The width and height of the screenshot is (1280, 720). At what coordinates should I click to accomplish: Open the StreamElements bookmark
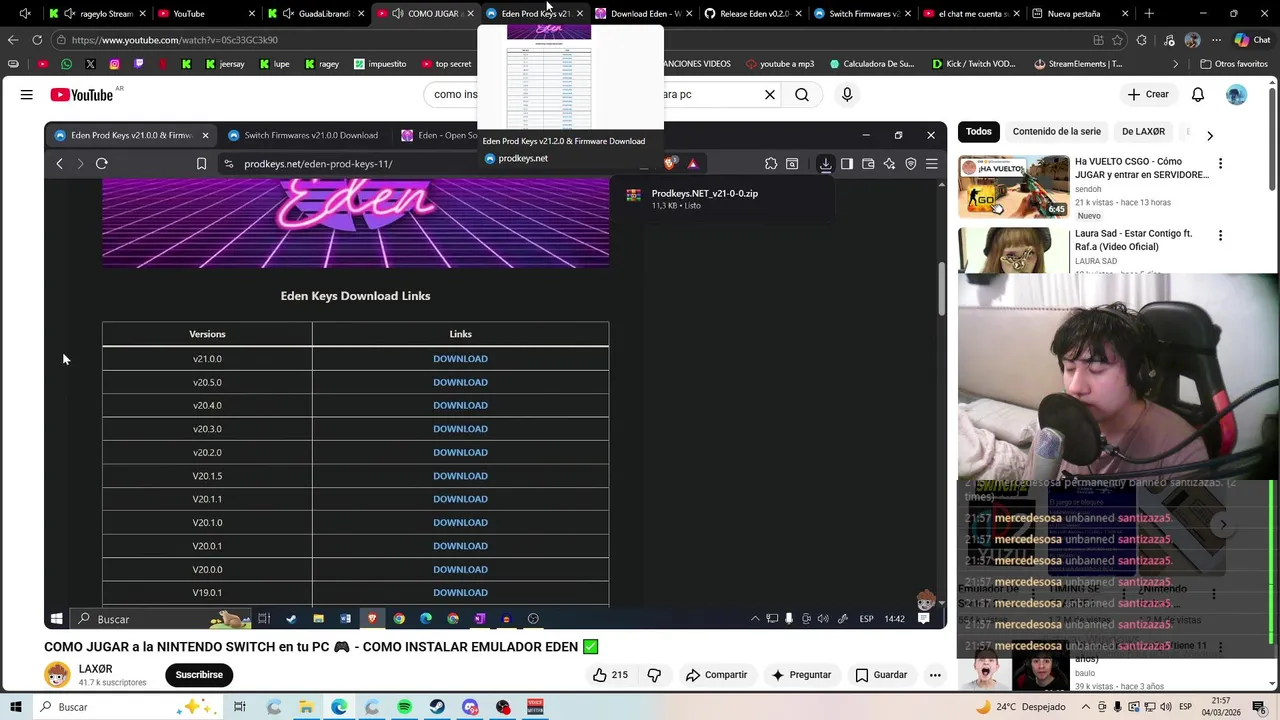click(x=1078, y=64)
